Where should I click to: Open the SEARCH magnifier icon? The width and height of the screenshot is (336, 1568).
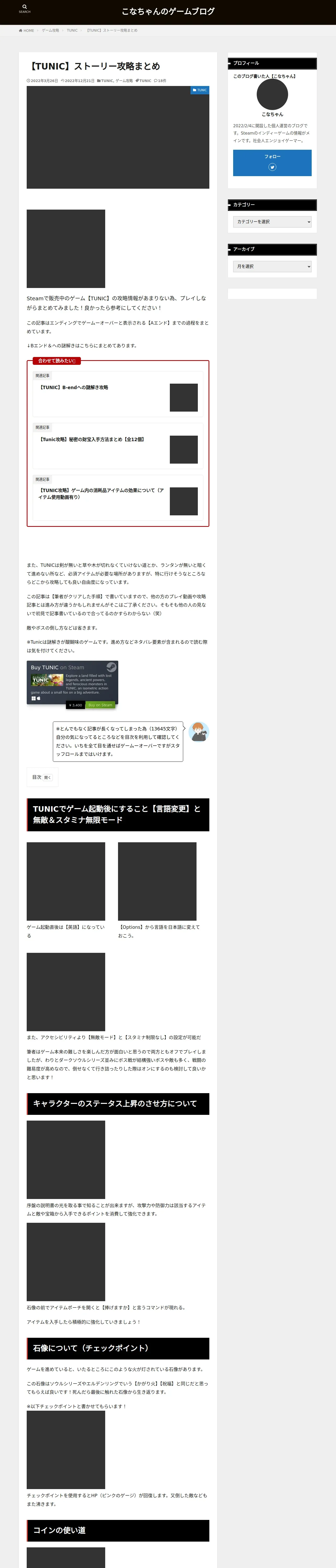point(24,9)
